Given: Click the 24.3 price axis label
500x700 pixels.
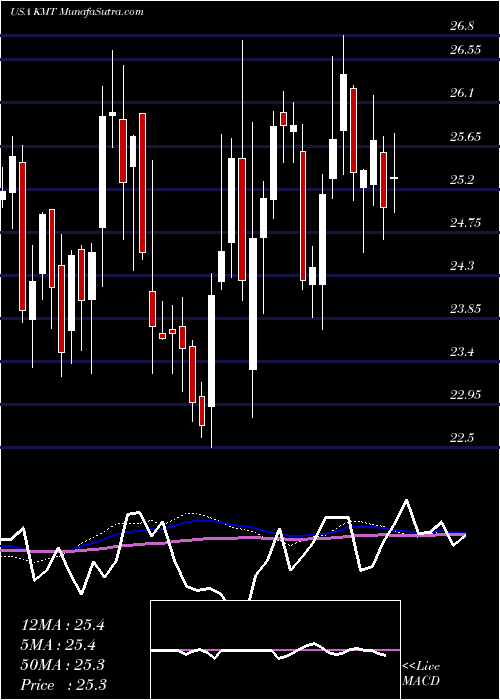Looking at the screenshot, I should pyautogui.click(x=464, y=267).
